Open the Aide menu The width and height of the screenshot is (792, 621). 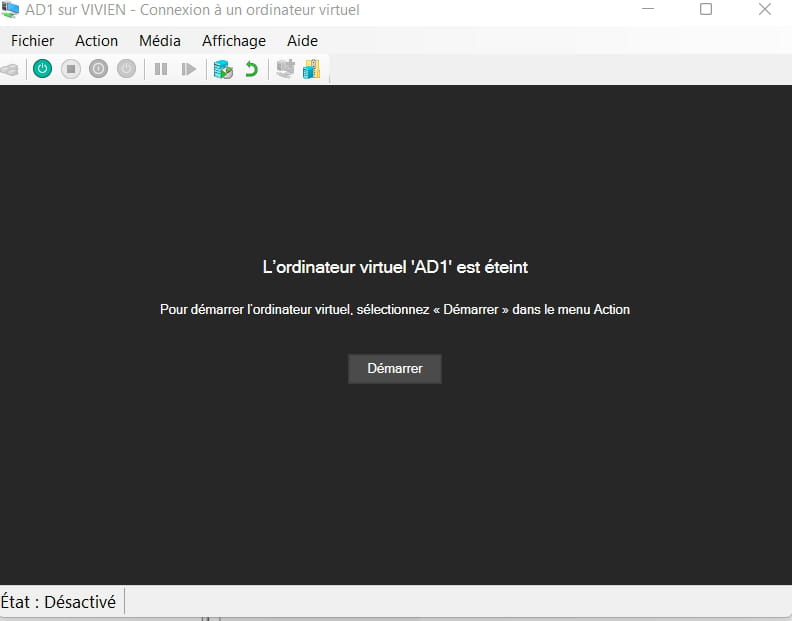pos(303,41)
